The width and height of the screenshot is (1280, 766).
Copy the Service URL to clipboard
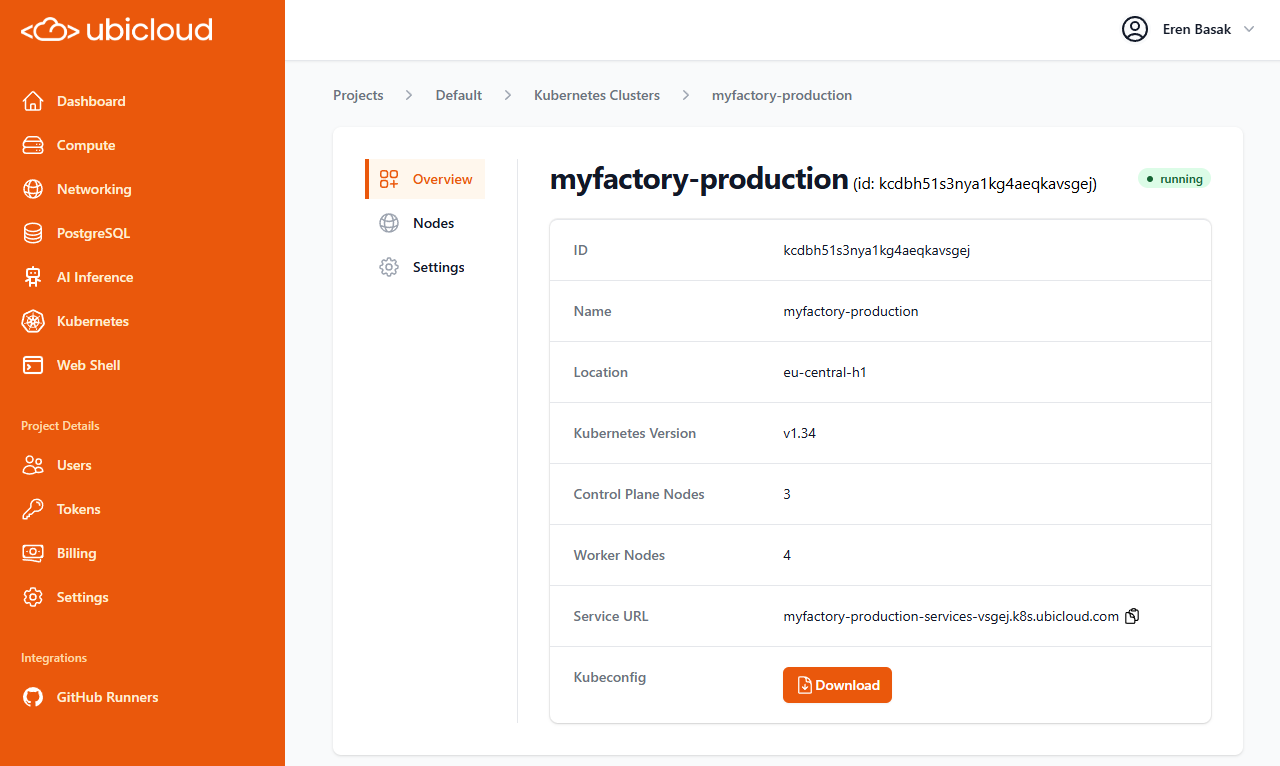point(1132,616)
